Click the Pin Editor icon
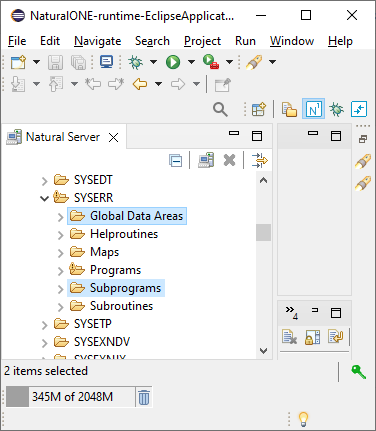This screenshot has width=376, height=431. (222, 85)
